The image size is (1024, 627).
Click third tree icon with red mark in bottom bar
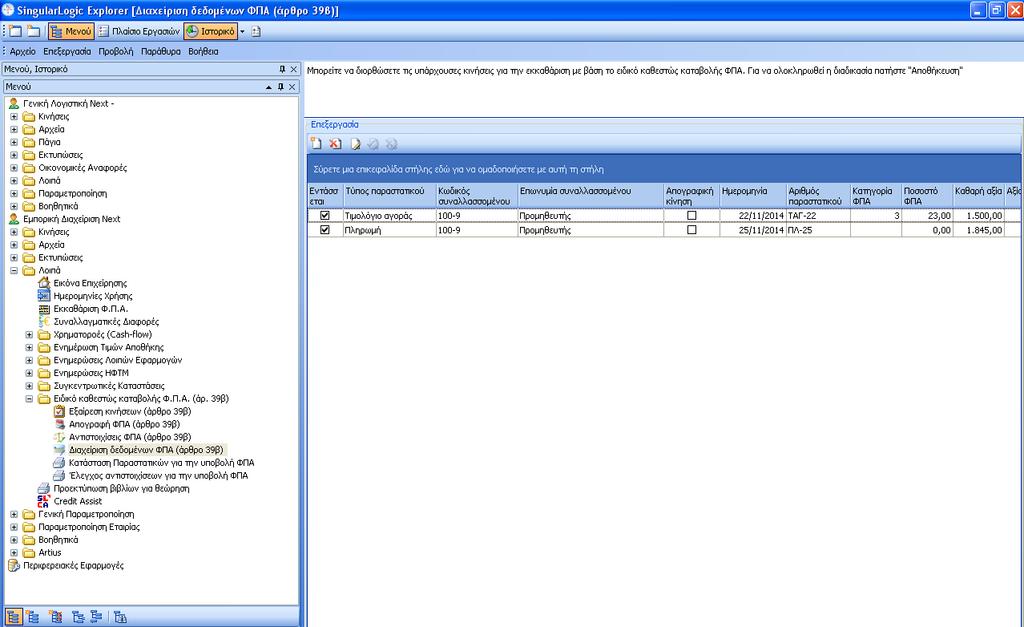tap(56, 617)
